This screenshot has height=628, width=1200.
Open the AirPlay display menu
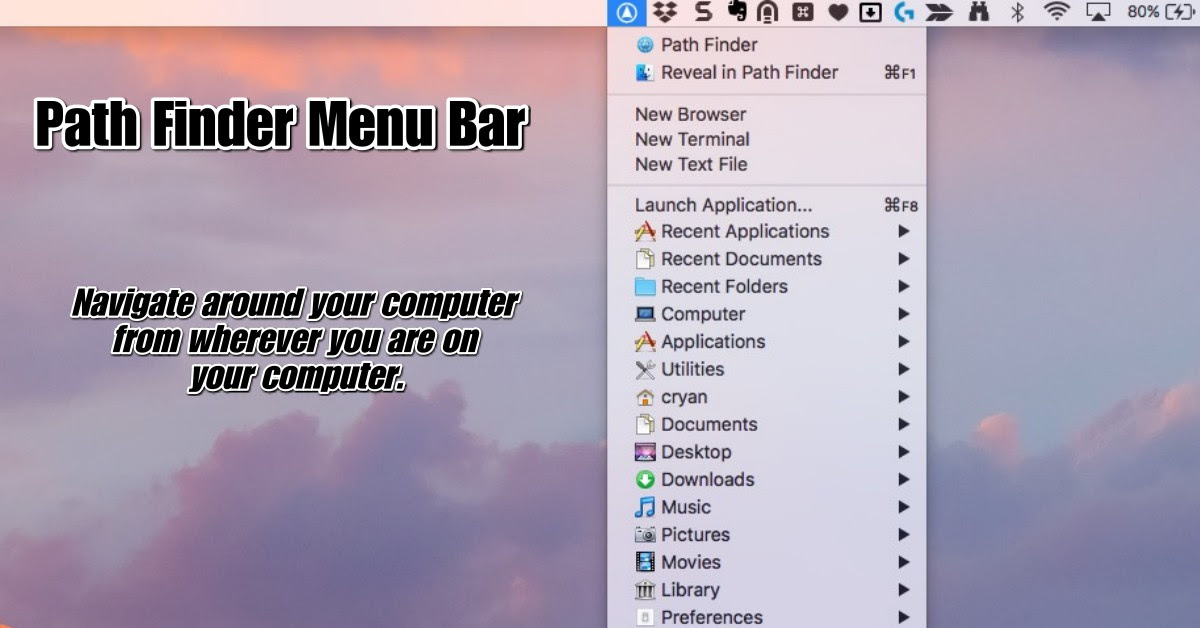[1098, 12]
